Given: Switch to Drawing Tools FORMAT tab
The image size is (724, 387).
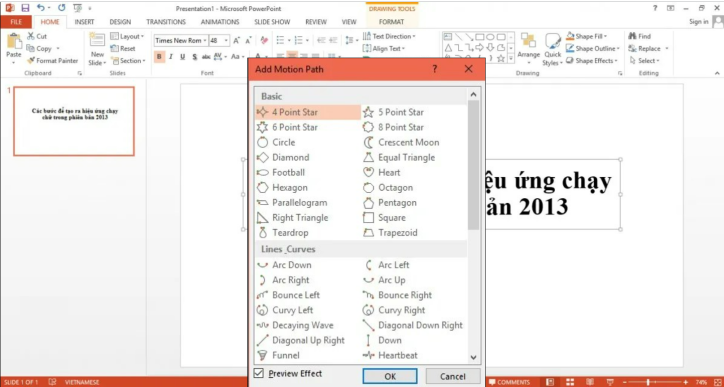Looking at the screenshot, I should [392, 22].
